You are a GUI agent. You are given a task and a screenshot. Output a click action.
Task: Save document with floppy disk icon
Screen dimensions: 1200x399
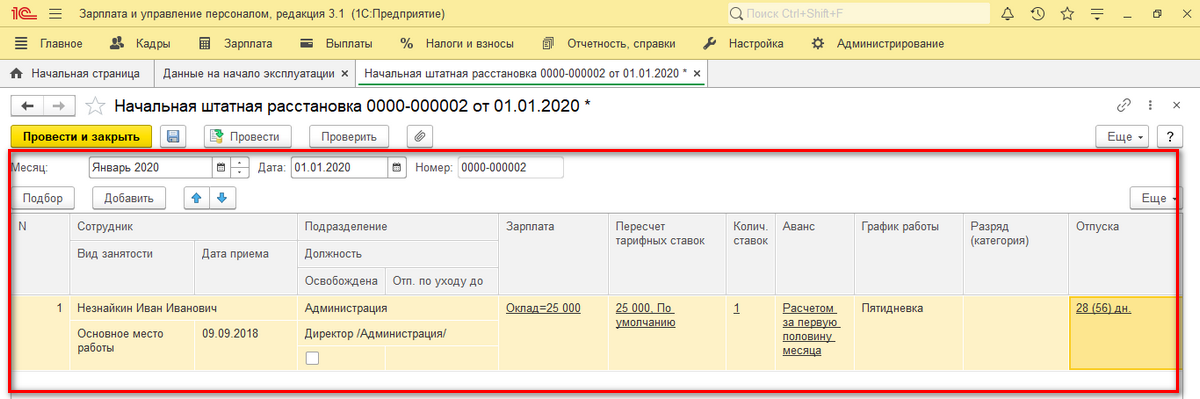pyautogui.click(x=174, y=137)
